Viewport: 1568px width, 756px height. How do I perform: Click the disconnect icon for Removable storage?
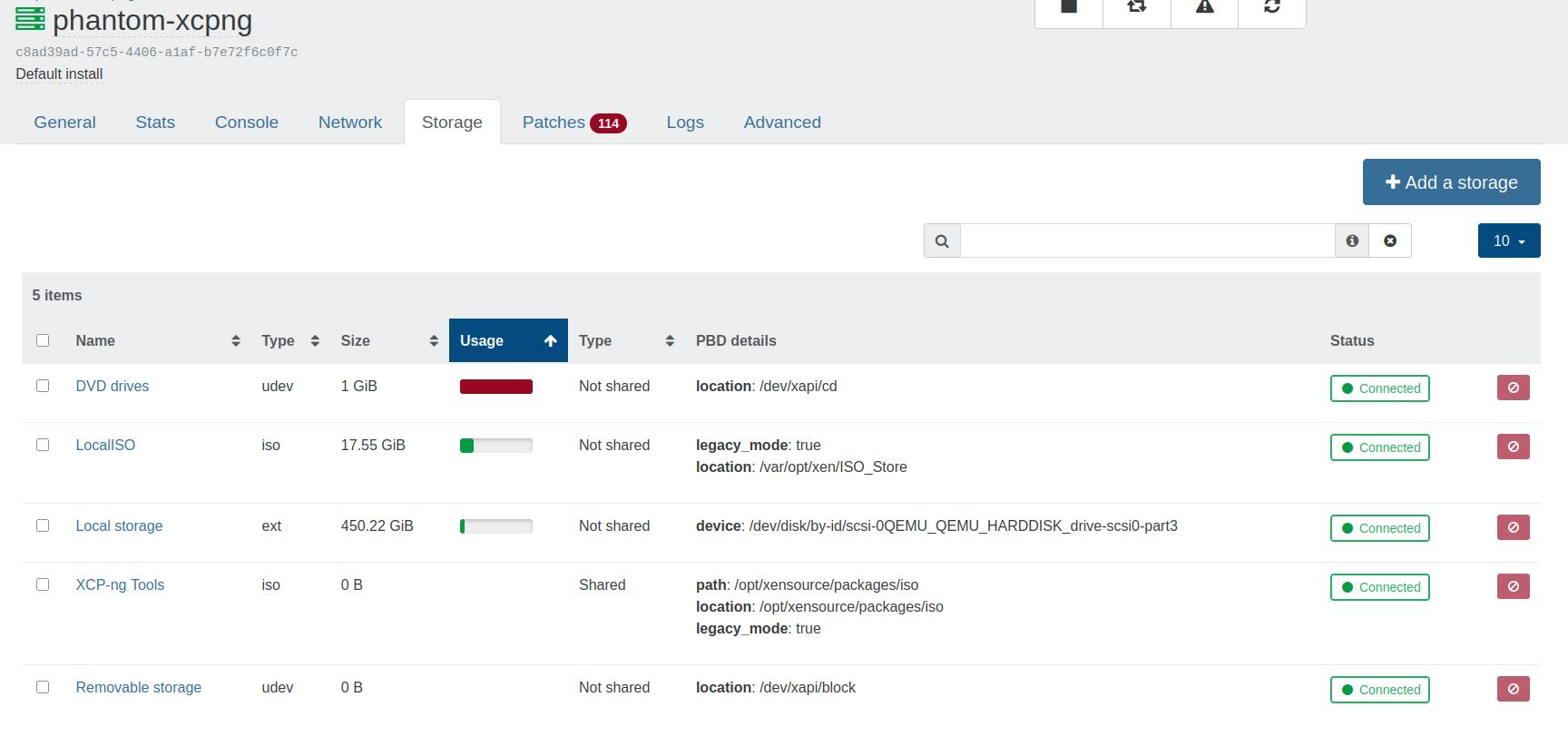pos(1513,689)
